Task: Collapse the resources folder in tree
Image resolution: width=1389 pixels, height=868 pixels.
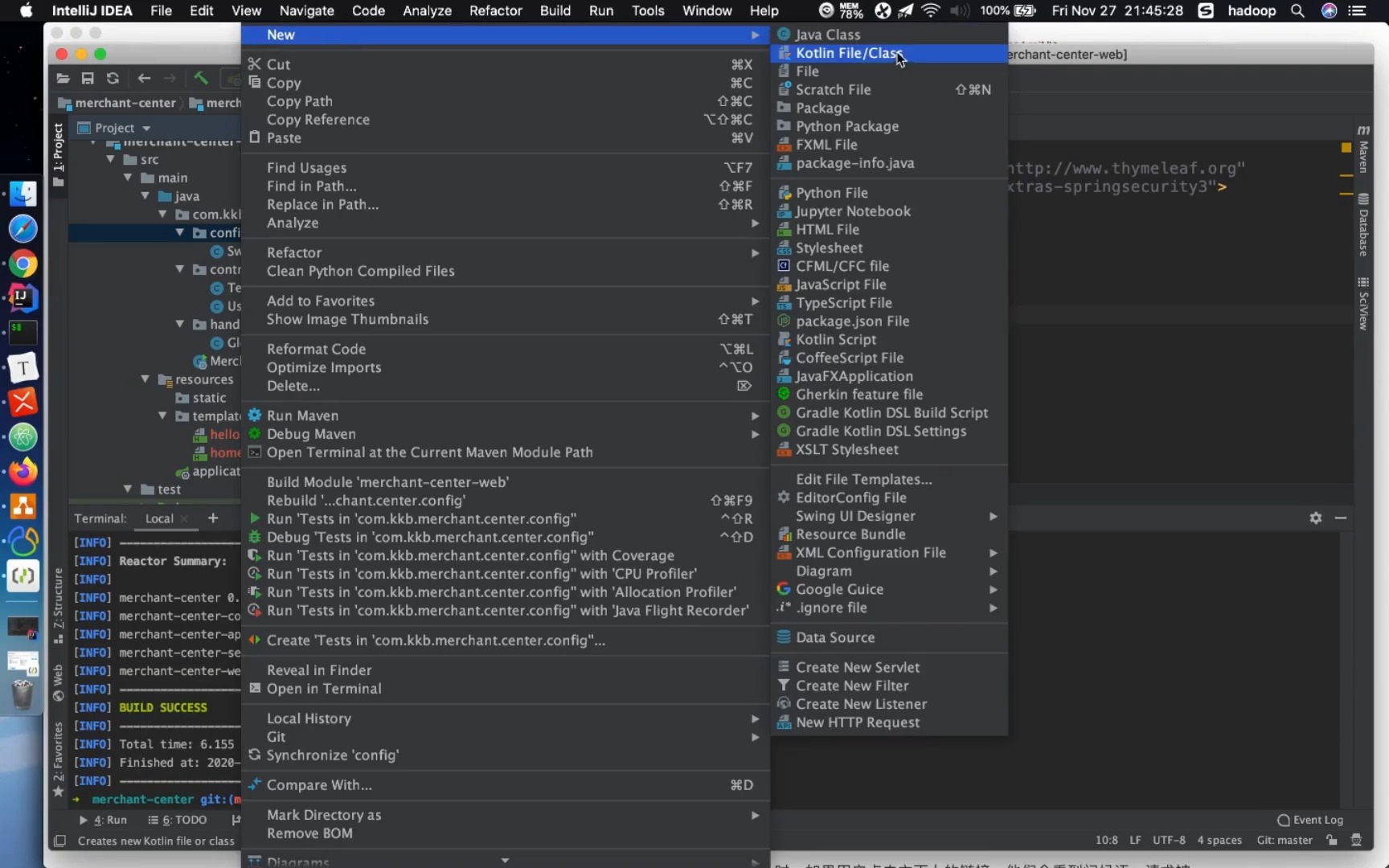Action: coord(145,379)
